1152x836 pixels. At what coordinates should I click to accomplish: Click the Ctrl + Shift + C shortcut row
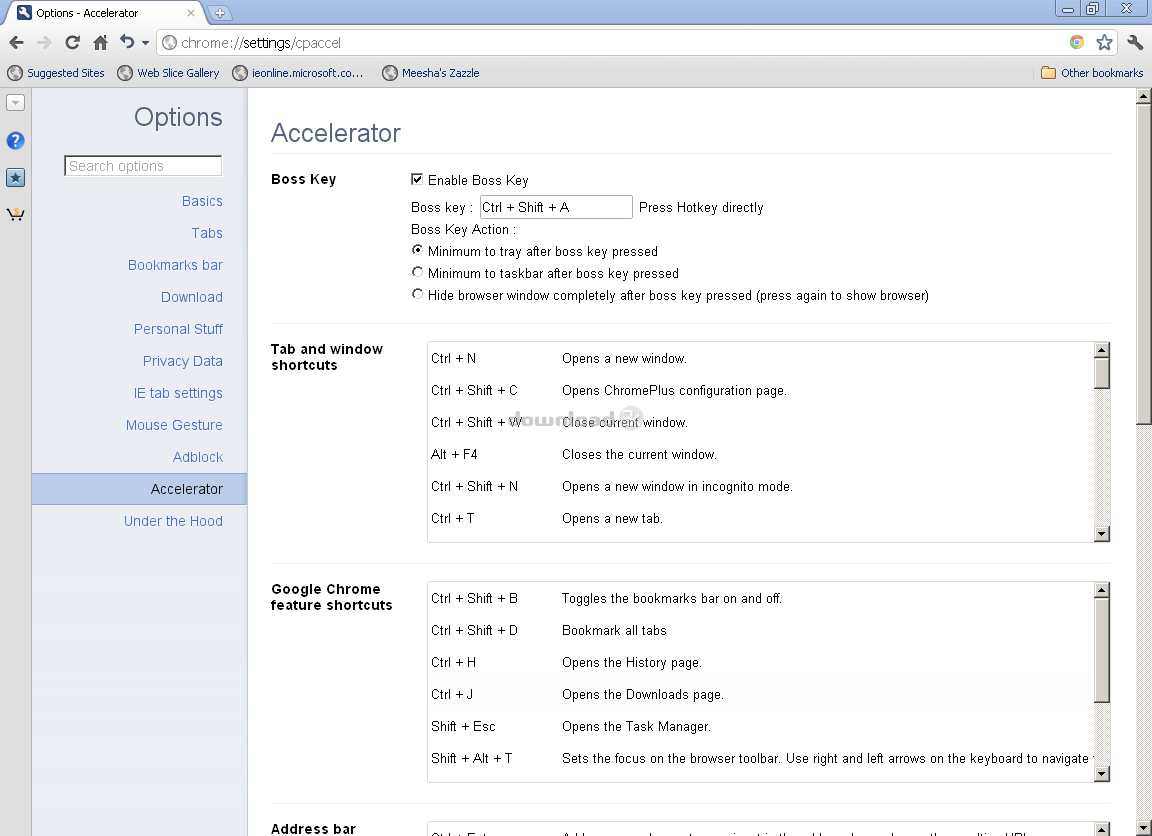760,390
